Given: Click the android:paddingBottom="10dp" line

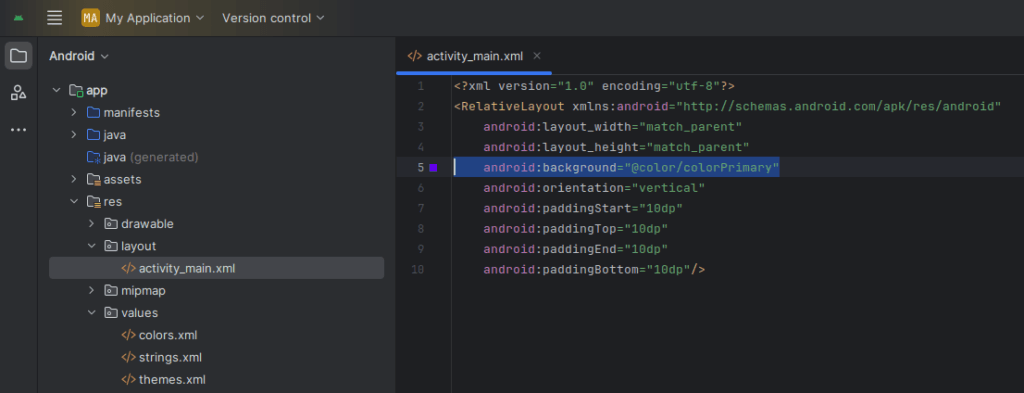Looking at the screenshot, I should point(594,269).
